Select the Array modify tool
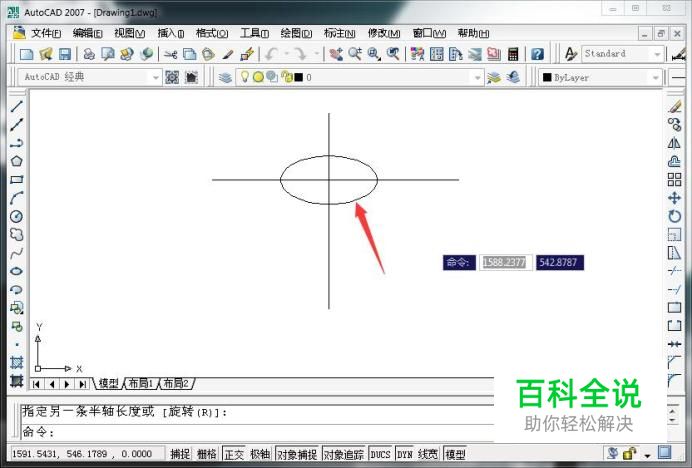692x468 pixels. 674,179
